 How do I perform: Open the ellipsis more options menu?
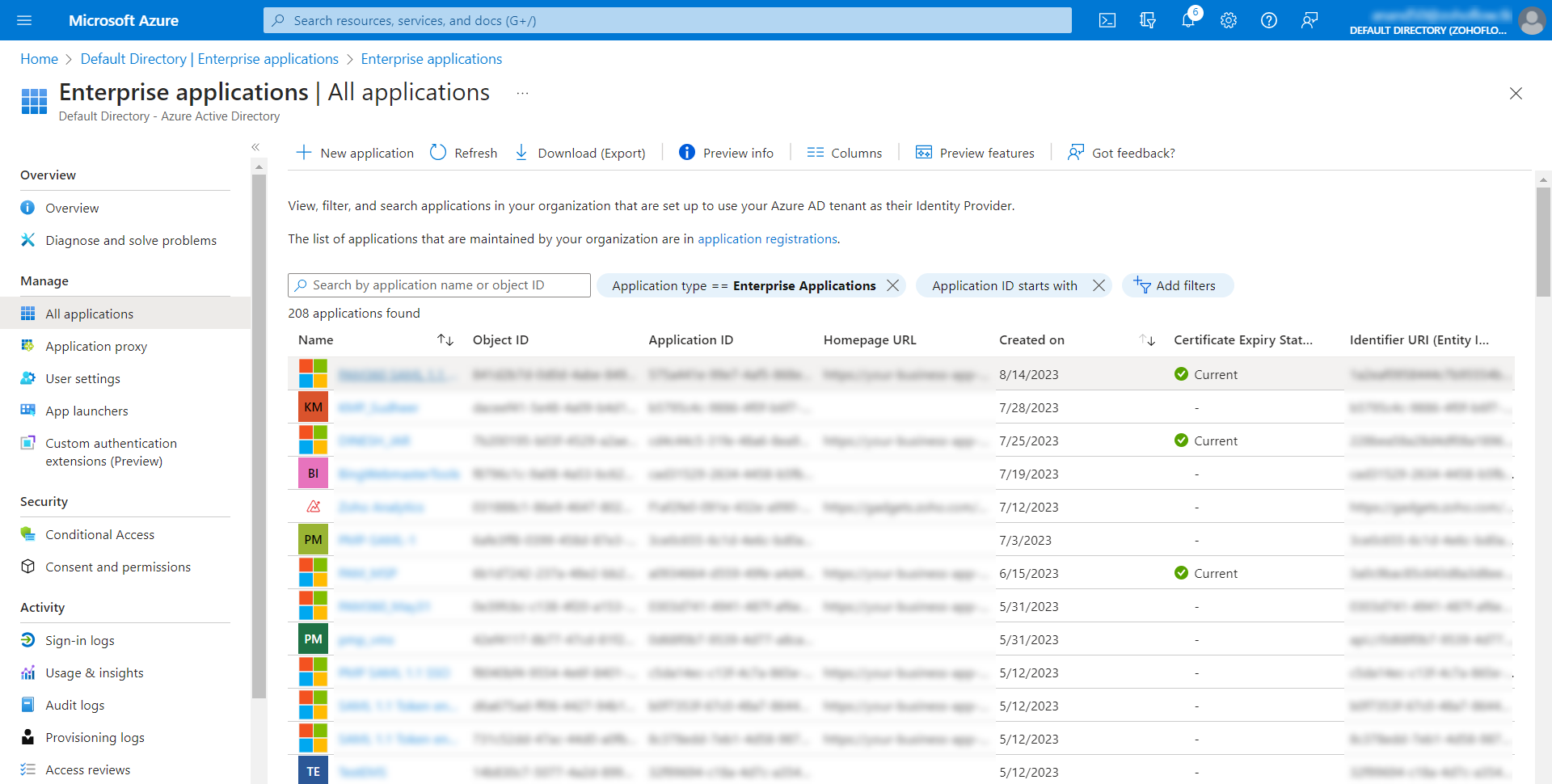523,94
